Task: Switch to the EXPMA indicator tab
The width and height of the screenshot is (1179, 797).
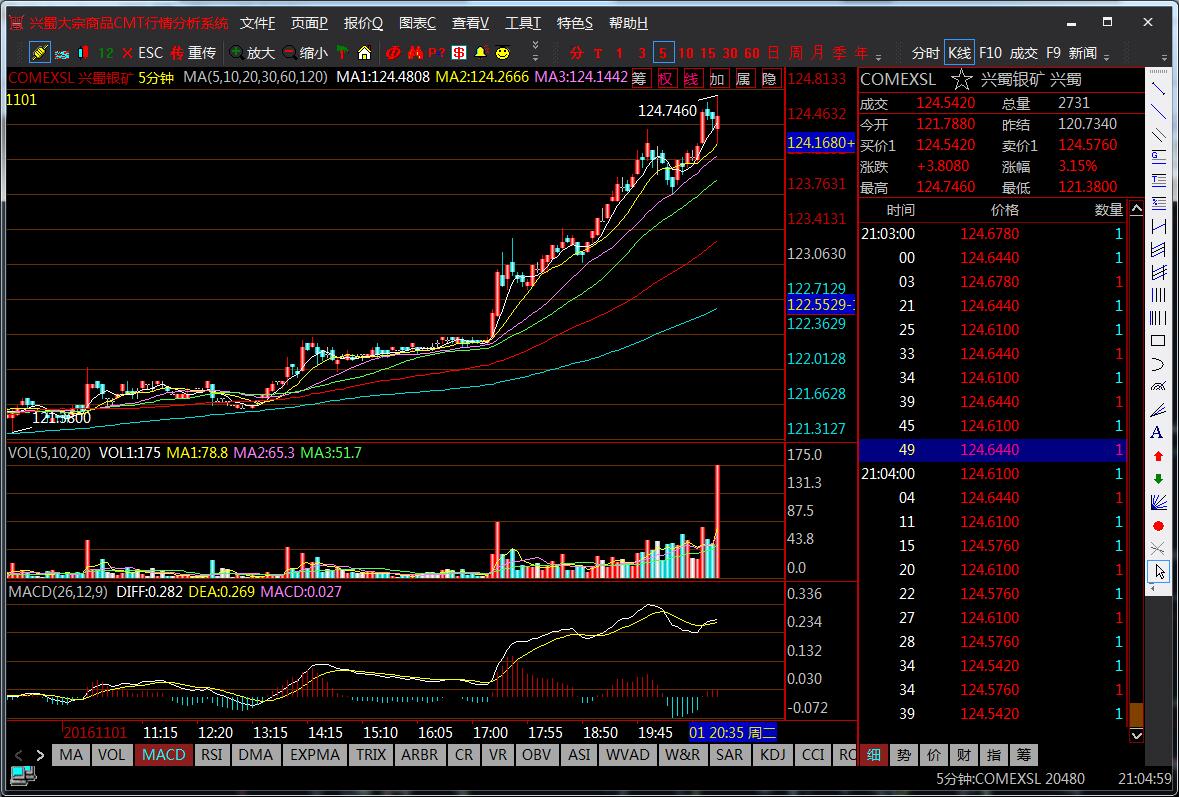Action: coord(316,755)
